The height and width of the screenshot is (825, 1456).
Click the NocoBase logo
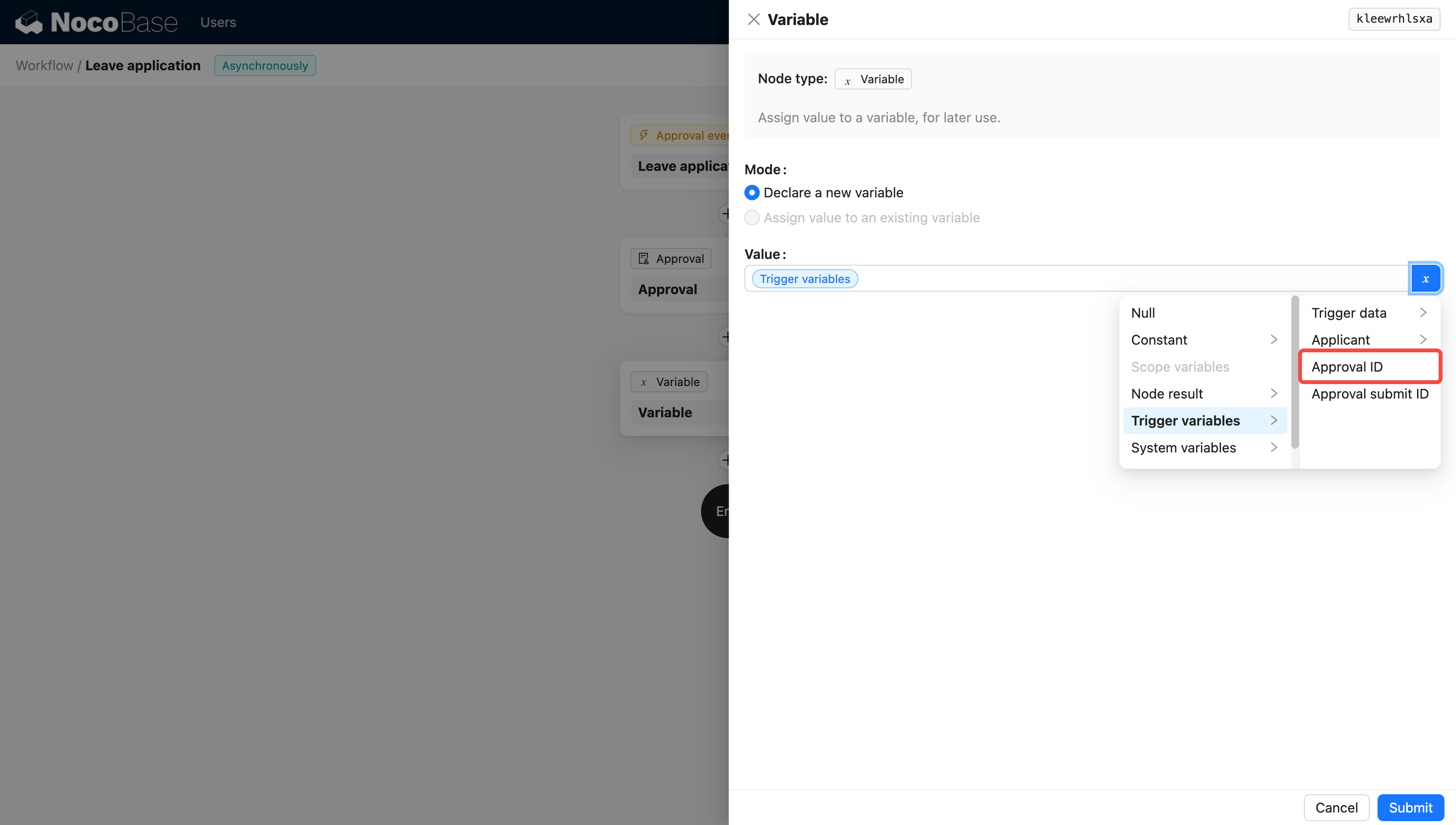(x=96, y=22)
